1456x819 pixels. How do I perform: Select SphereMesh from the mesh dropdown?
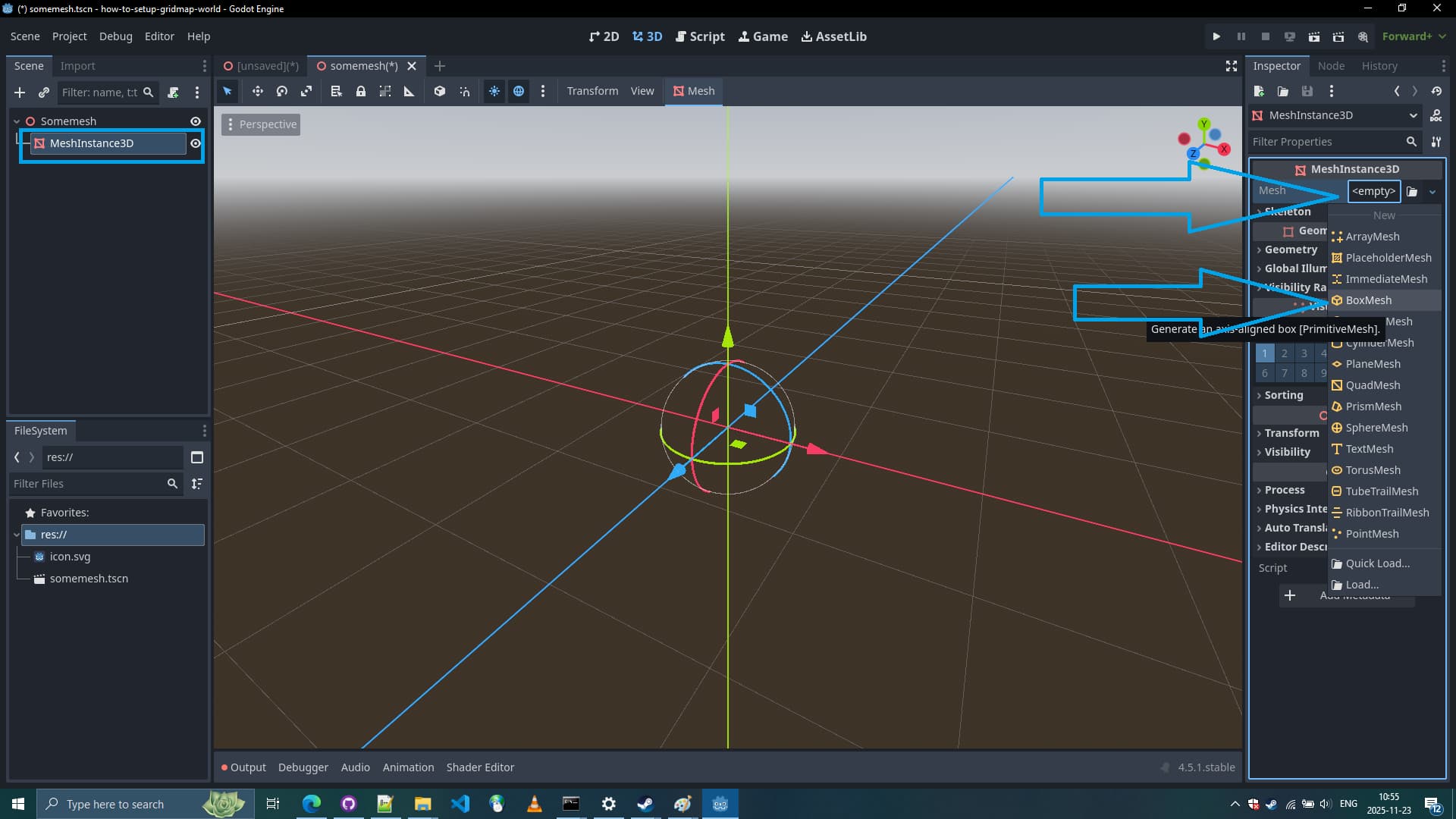(1376, 428)
